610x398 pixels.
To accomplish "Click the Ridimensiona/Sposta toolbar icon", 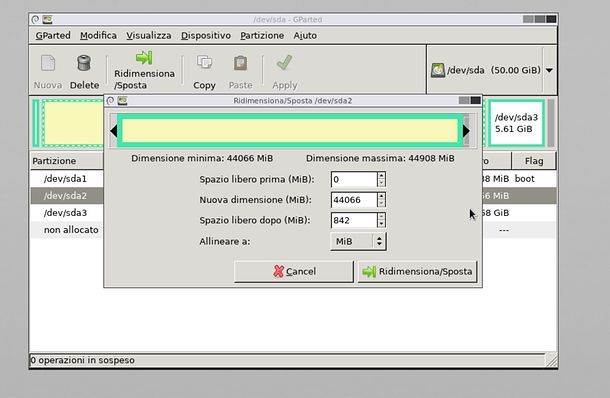I will [x=144, y=58].
